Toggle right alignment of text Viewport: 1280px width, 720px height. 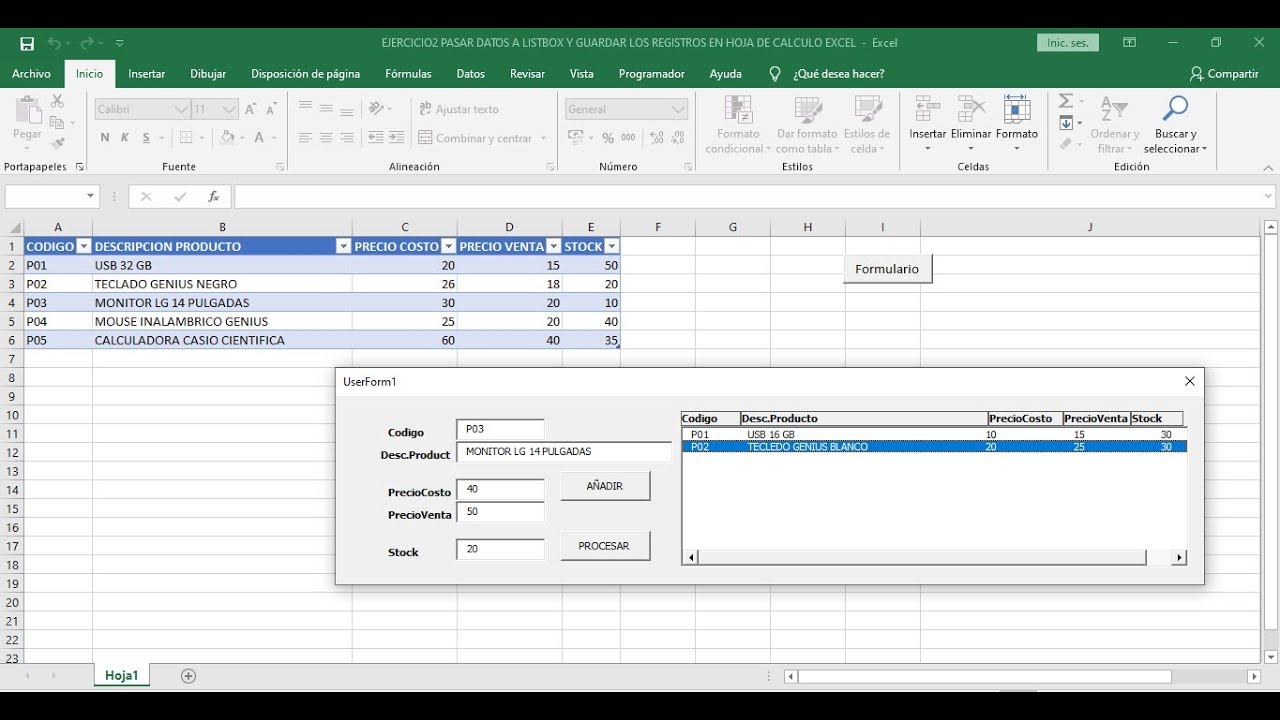point(347,138)
